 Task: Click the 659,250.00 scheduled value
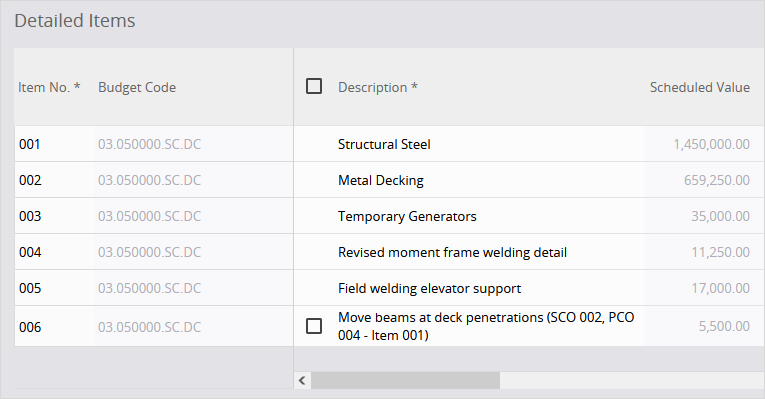pyautogui.click(x=717, y=180)
